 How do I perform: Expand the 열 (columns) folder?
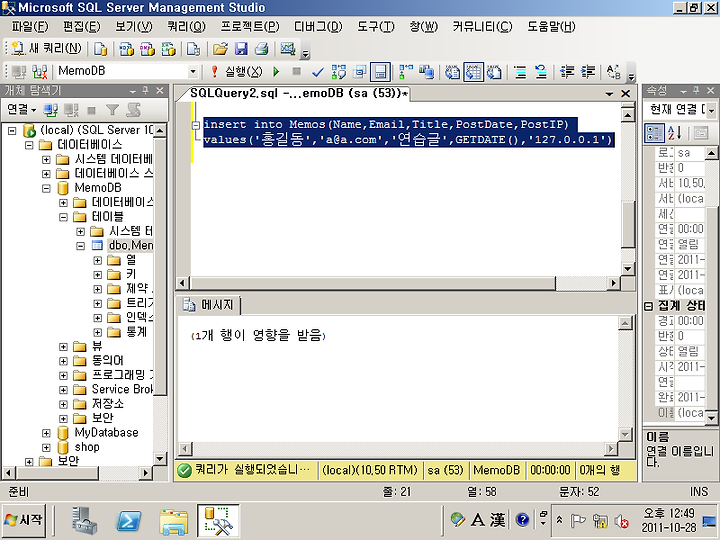[x=97, y=260]
